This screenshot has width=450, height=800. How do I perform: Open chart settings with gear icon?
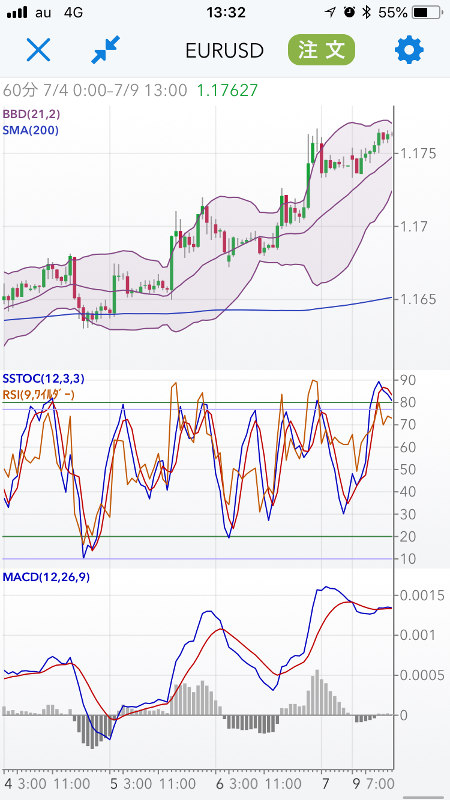(x=409, y=50)
